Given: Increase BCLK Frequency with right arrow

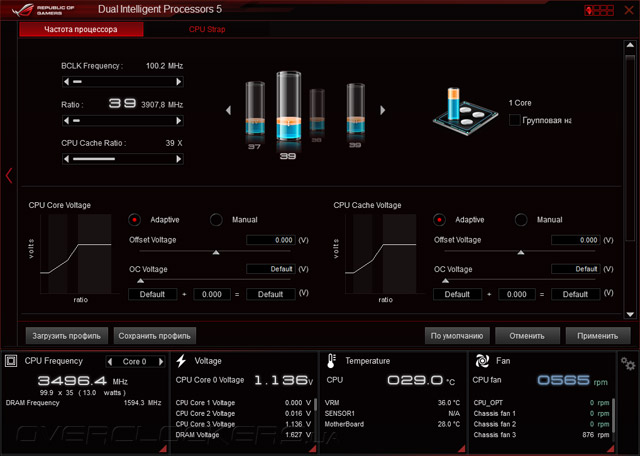Looking at the screenshot, I should [x=179, y=82].
